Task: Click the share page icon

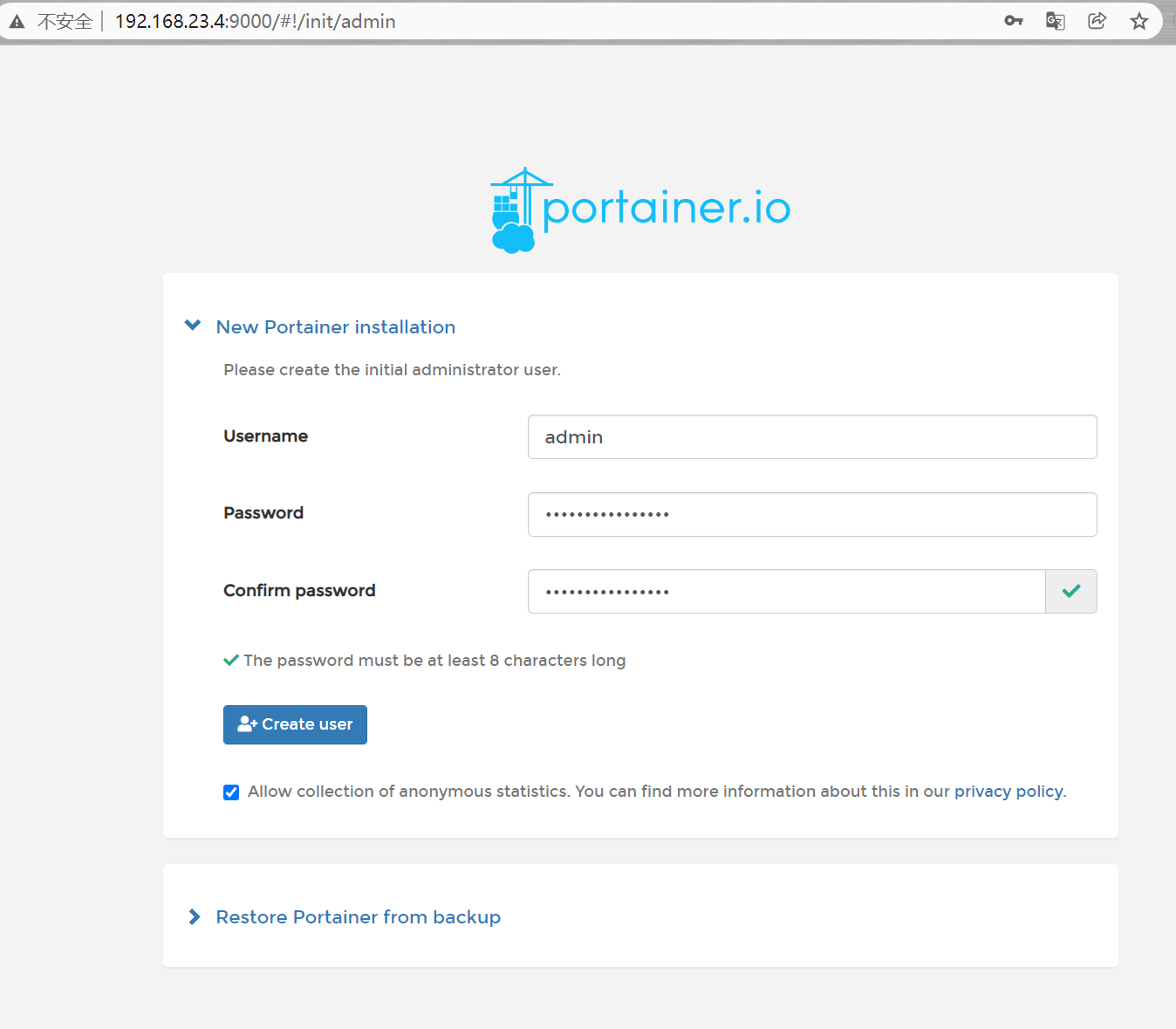Action: point(1097,21)
